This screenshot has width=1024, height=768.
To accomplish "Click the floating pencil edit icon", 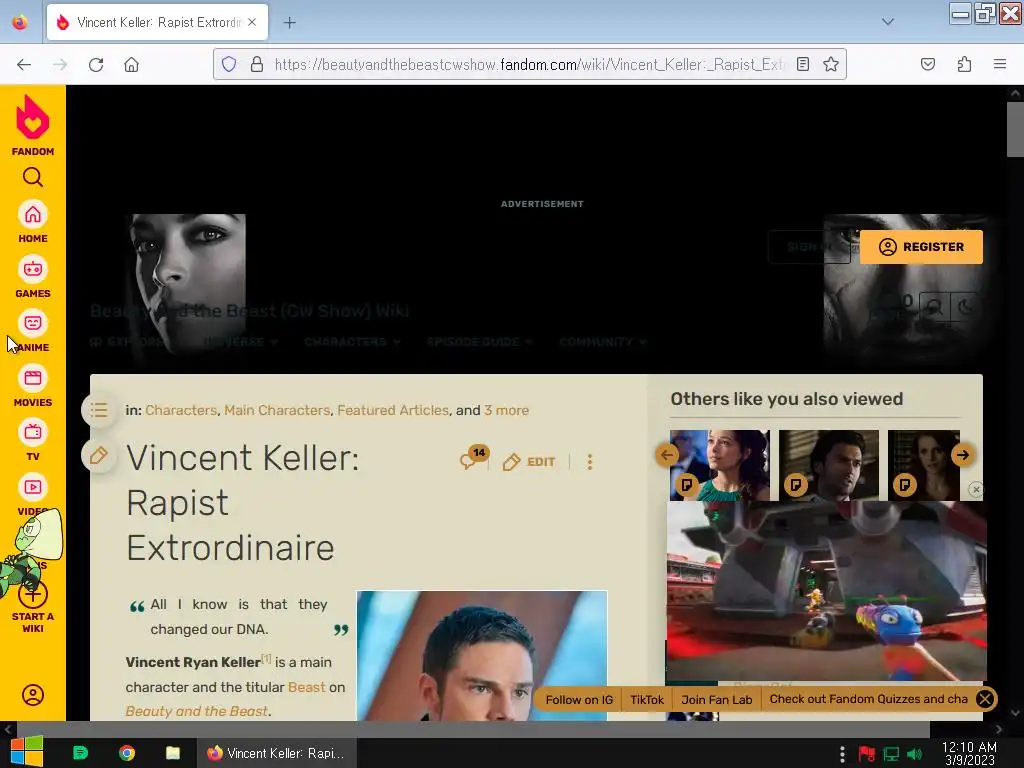I will [99, 455].
